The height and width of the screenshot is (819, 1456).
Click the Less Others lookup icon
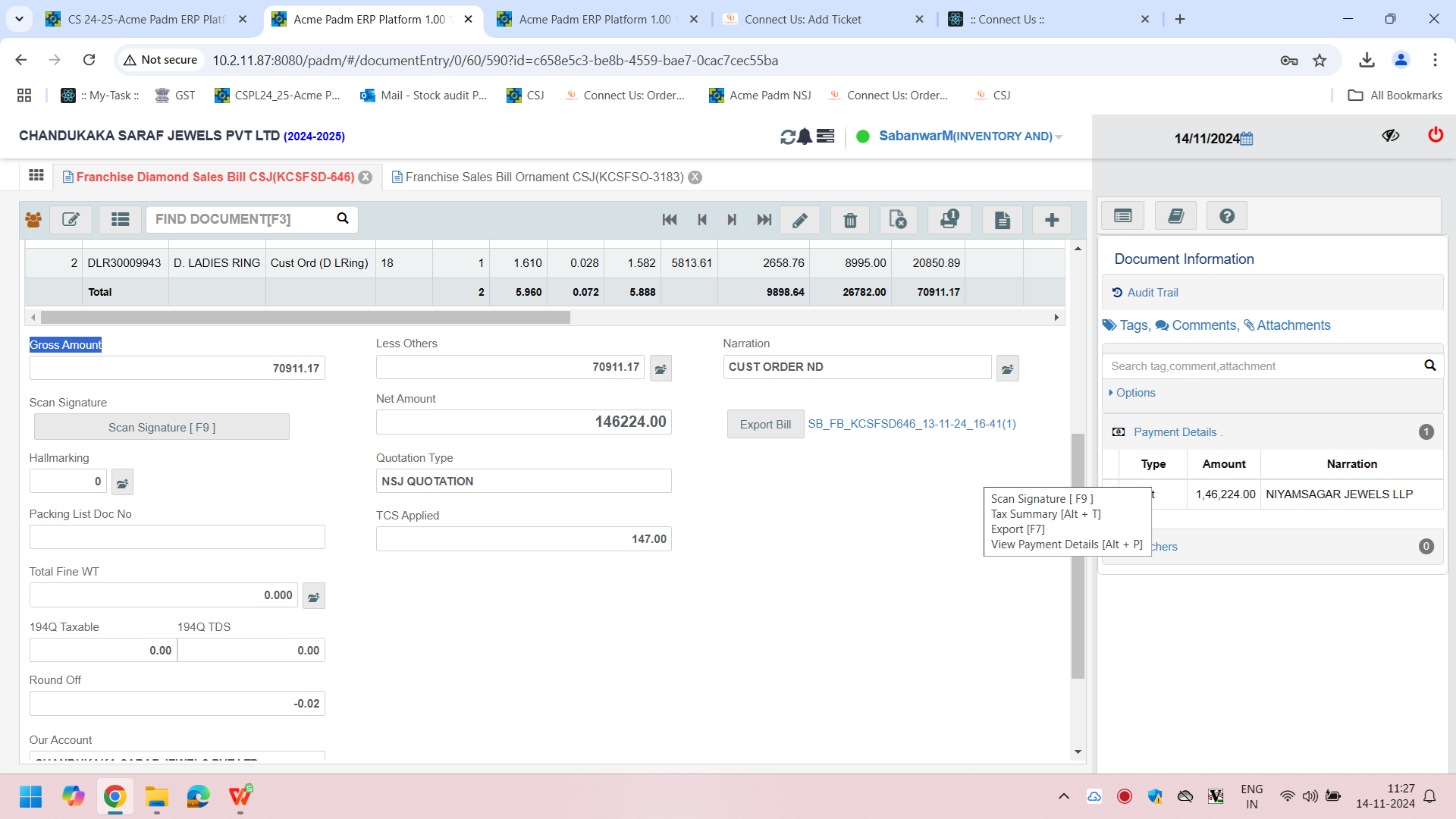661,369
